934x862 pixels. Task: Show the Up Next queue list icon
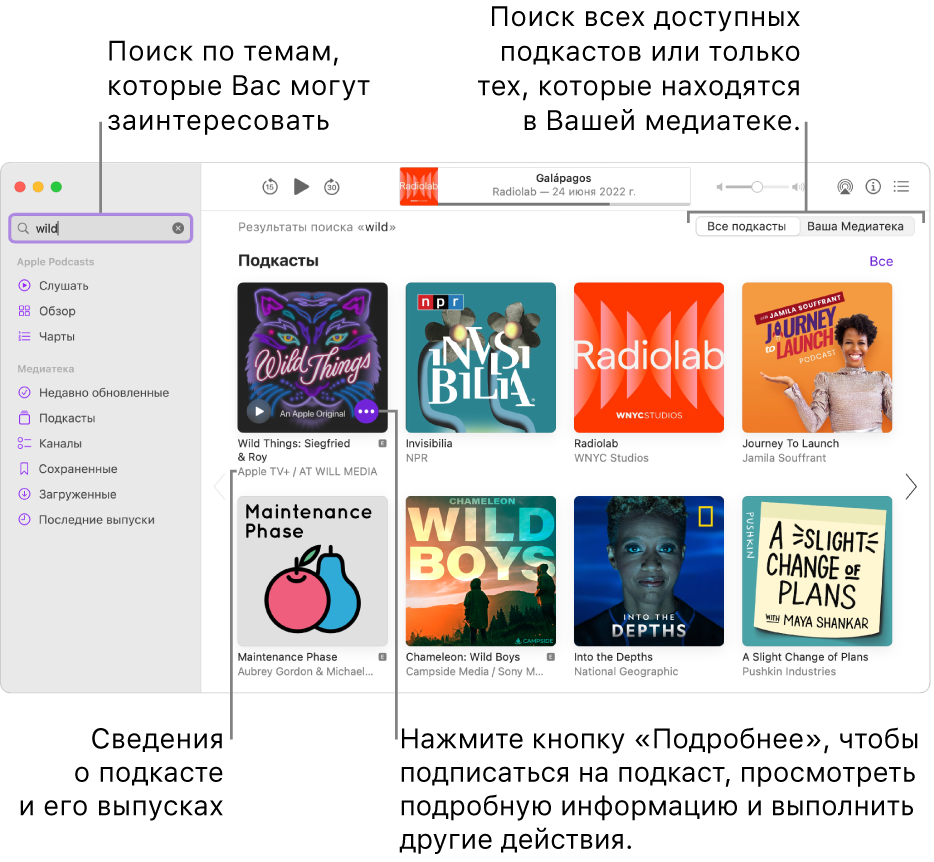(x=901, y=187)
